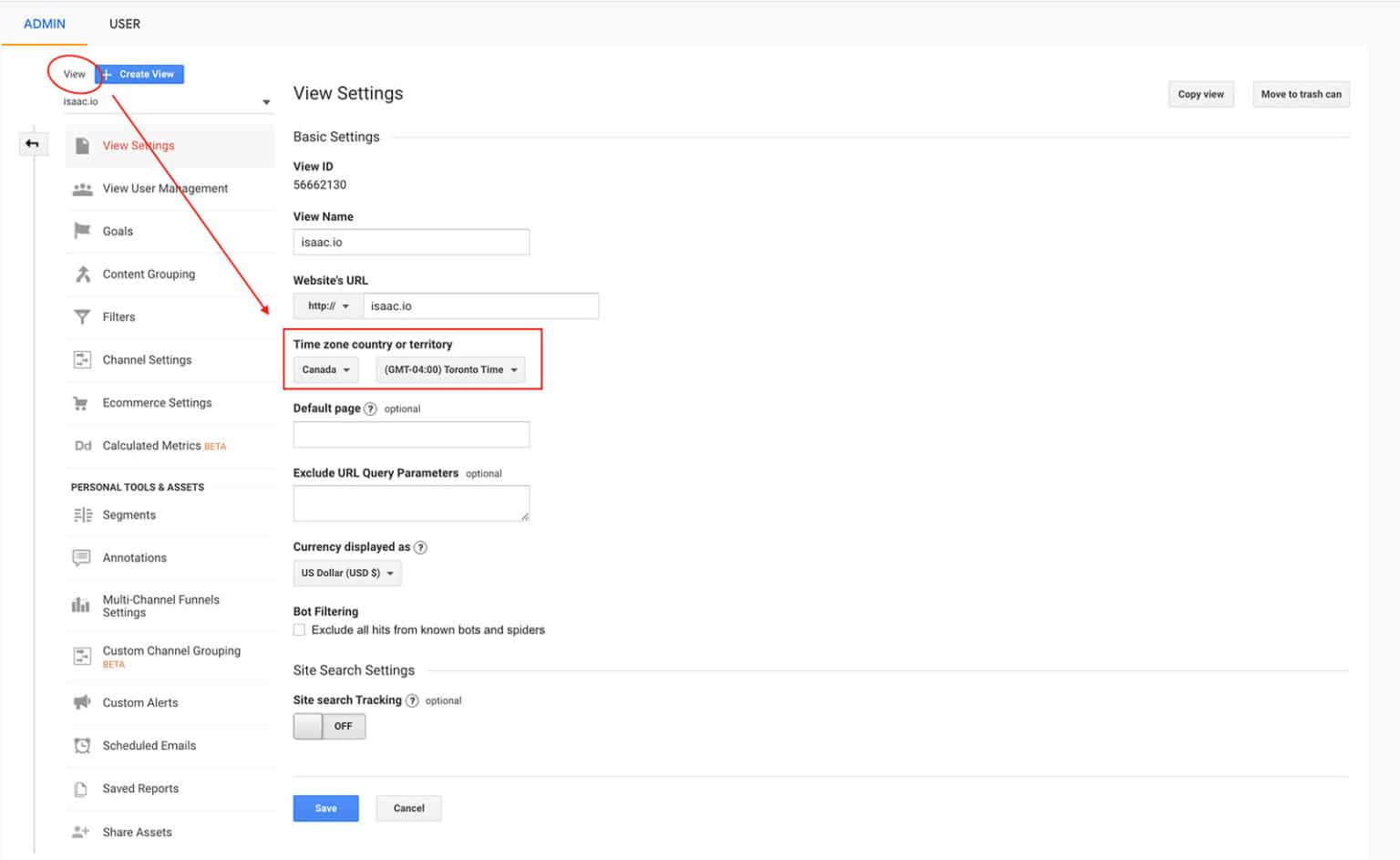Open View User Management via people icon

pos(83,188)
